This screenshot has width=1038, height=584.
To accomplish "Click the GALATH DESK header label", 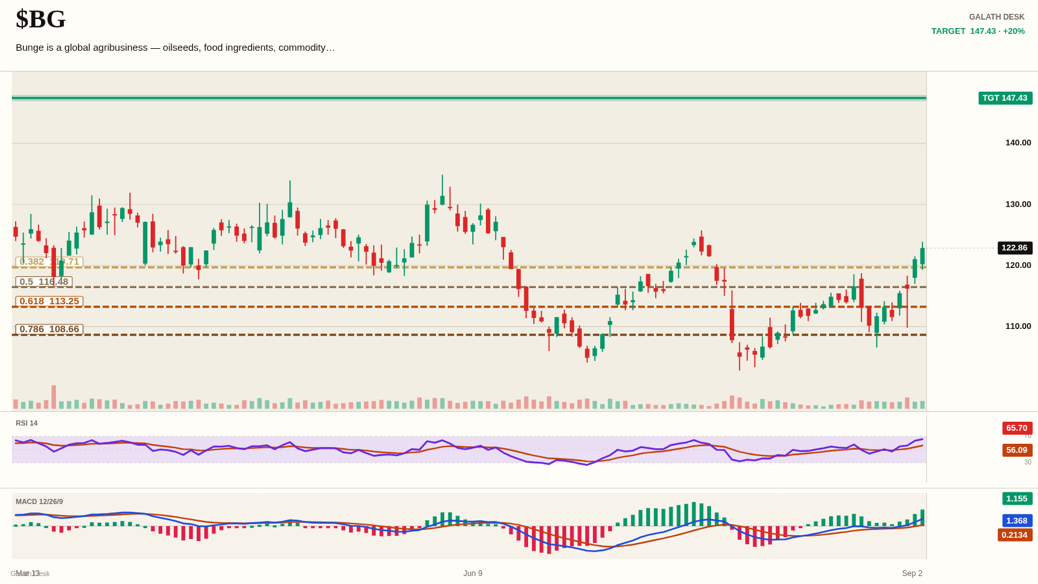I will click(x=996, y=17).
